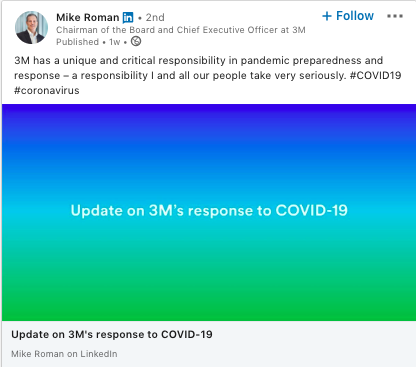Open the #coronavirus hashtag
416x367 pixels.
(x=47, y=90)
